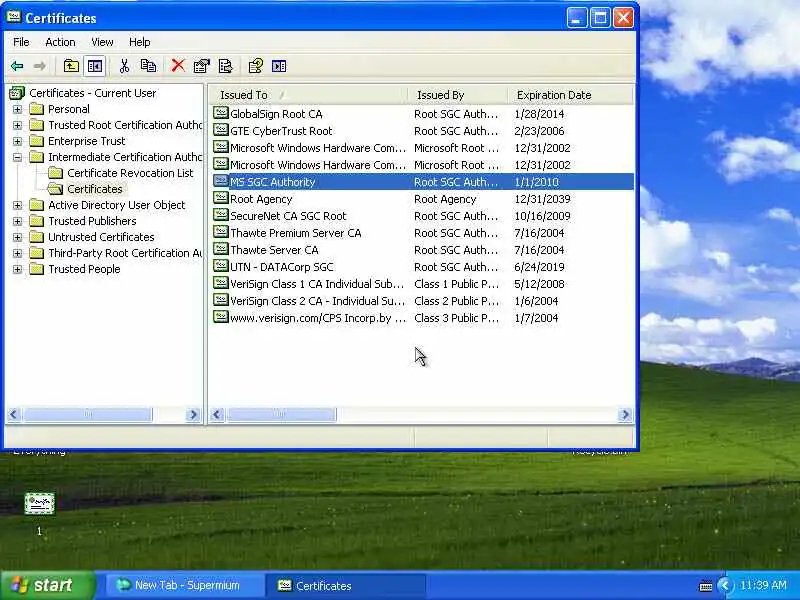Screen dimensions: 800x600
Task: Click the last toolbar icon after Help
Action: [x=279, y=66]
